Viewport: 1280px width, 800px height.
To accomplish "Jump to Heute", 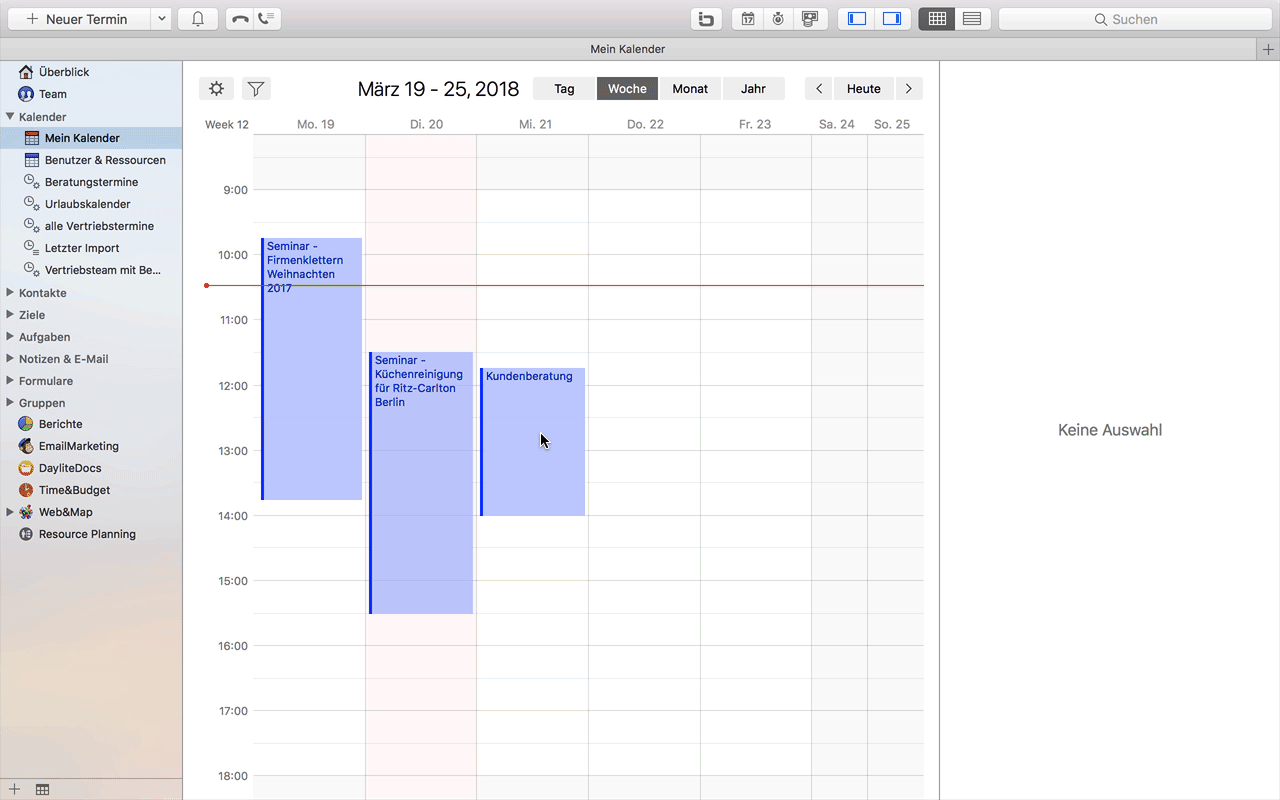I will tap(864, 89).
